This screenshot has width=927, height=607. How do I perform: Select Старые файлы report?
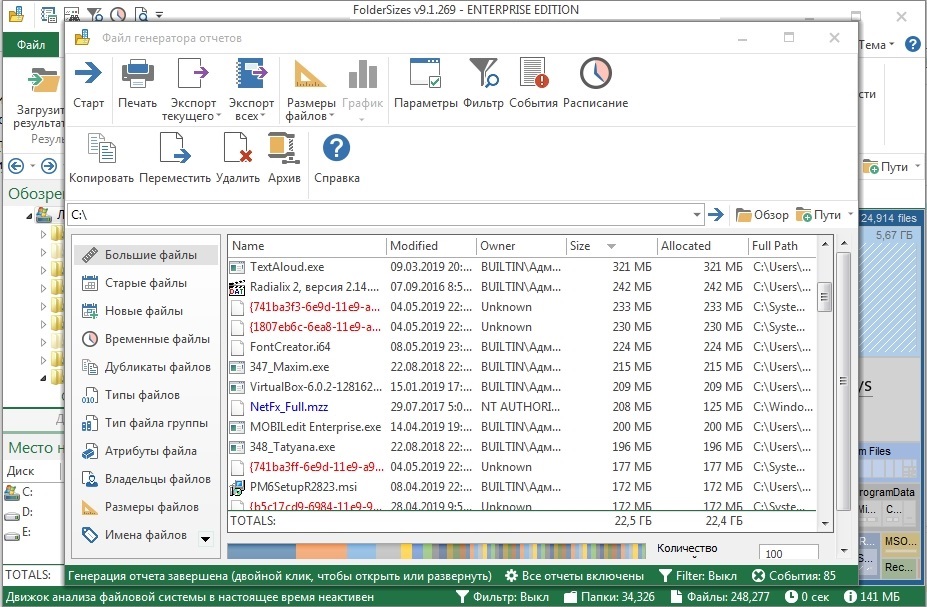146,283
